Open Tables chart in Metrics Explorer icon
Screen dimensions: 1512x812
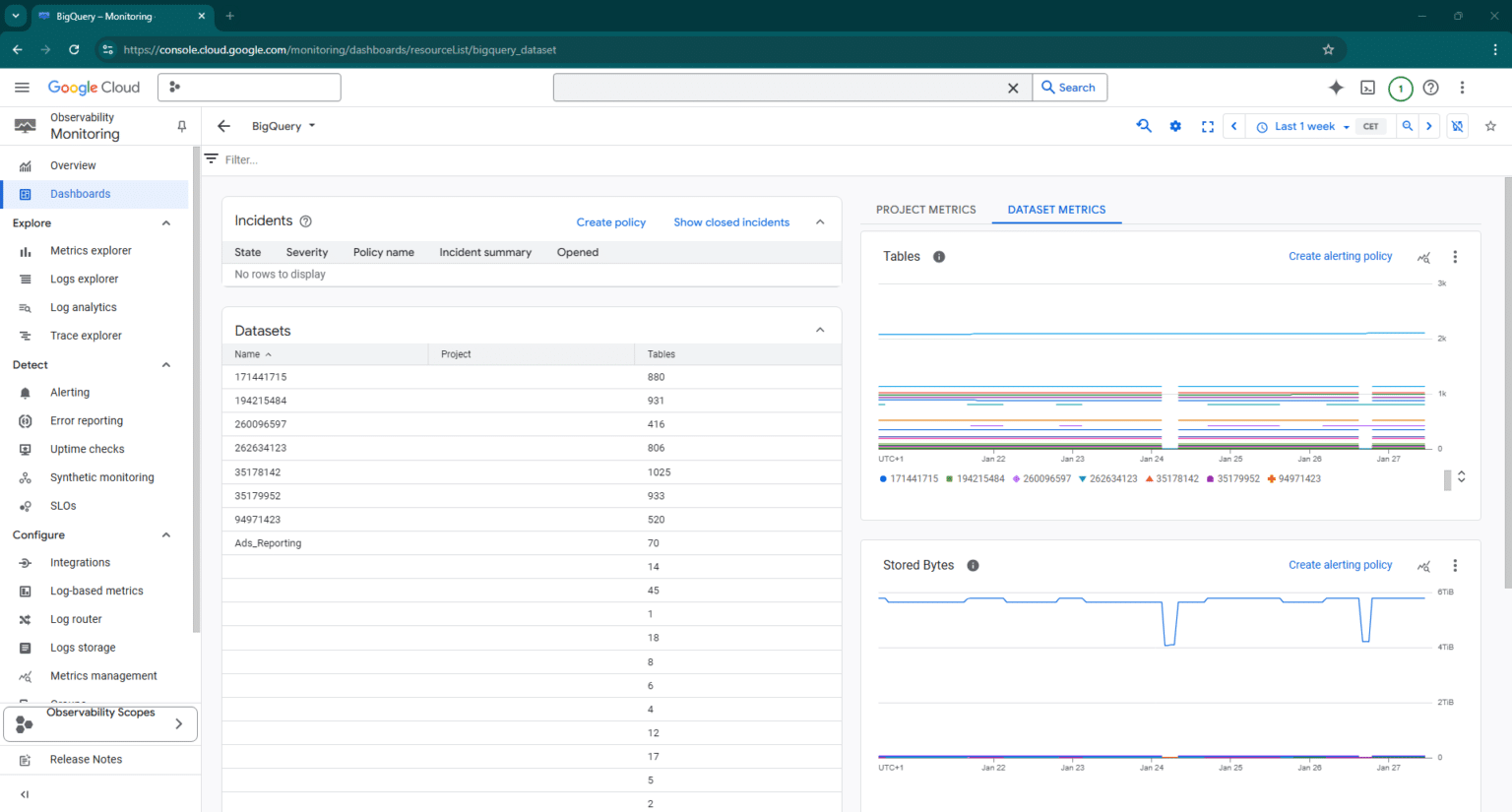point(1423,256)
